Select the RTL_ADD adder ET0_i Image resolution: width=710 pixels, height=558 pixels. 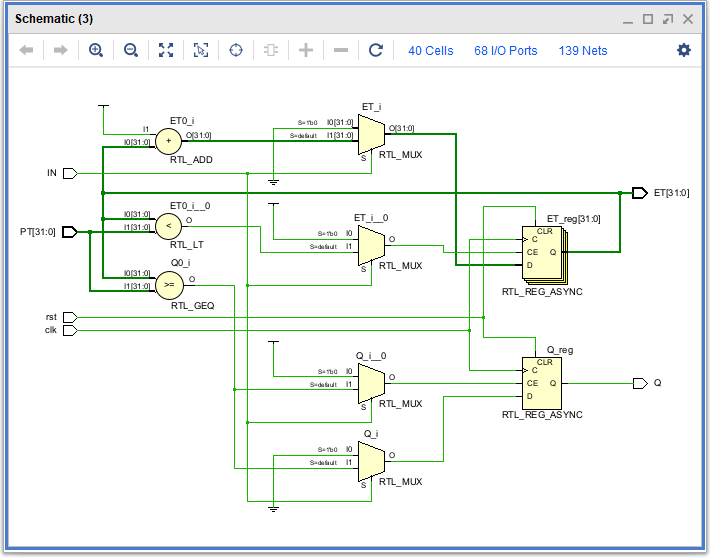coord(168,141)
